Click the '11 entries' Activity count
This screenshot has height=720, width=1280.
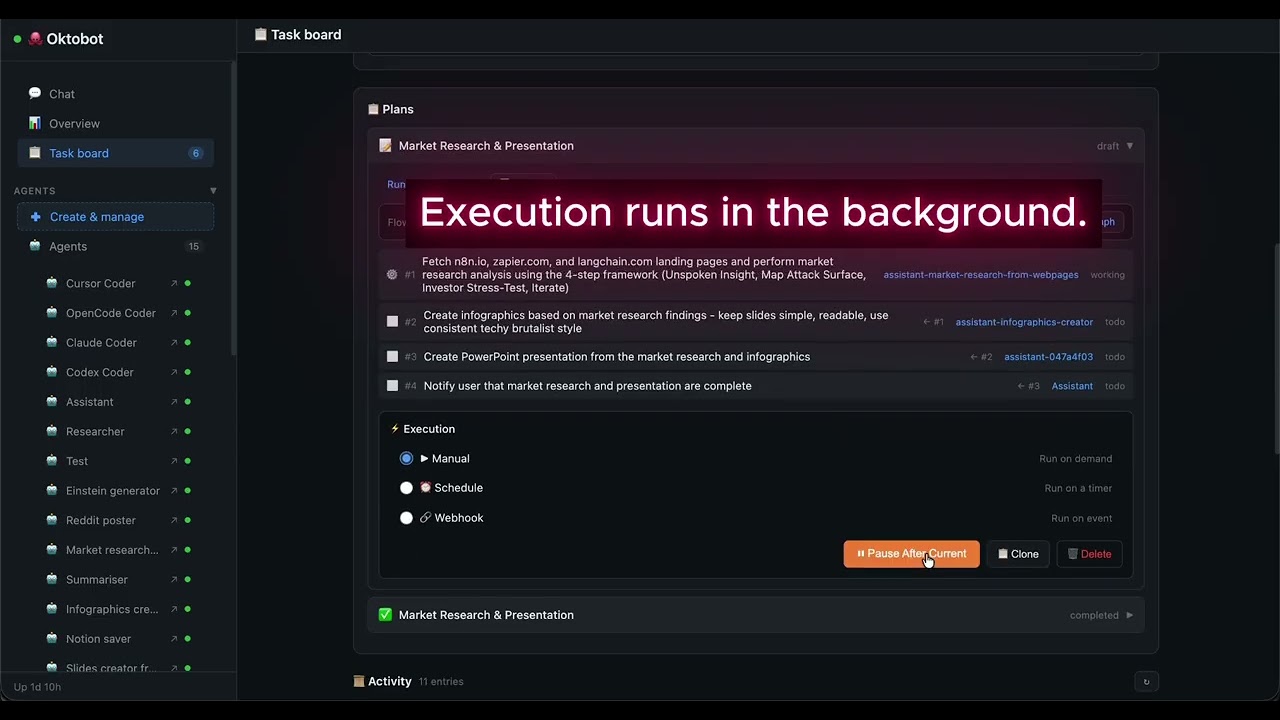[441, 682]
